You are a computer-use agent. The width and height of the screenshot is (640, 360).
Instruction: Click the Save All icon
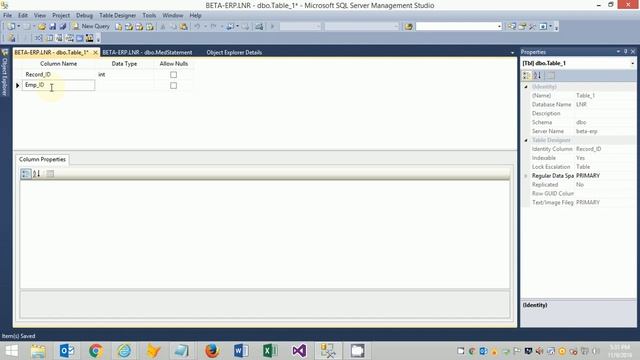[x=62, y=27]
